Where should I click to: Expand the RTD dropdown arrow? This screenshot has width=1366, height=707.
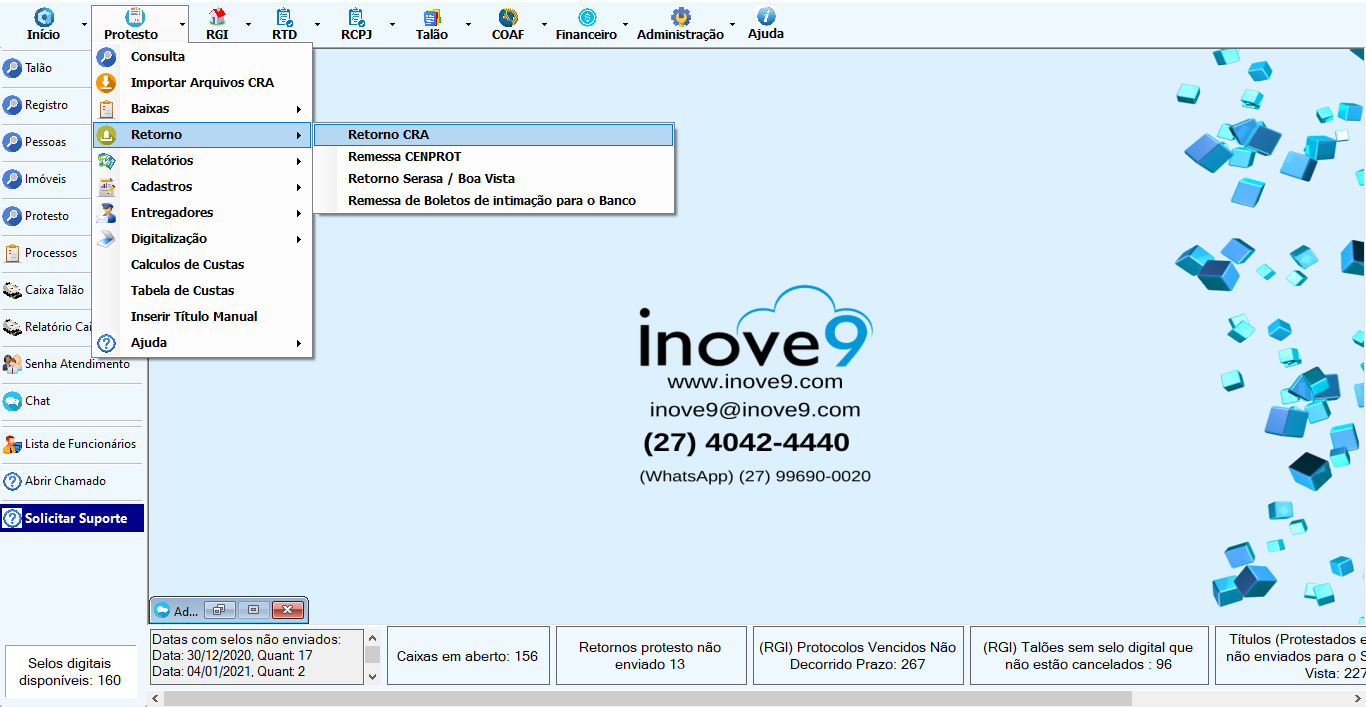point(317,24)
